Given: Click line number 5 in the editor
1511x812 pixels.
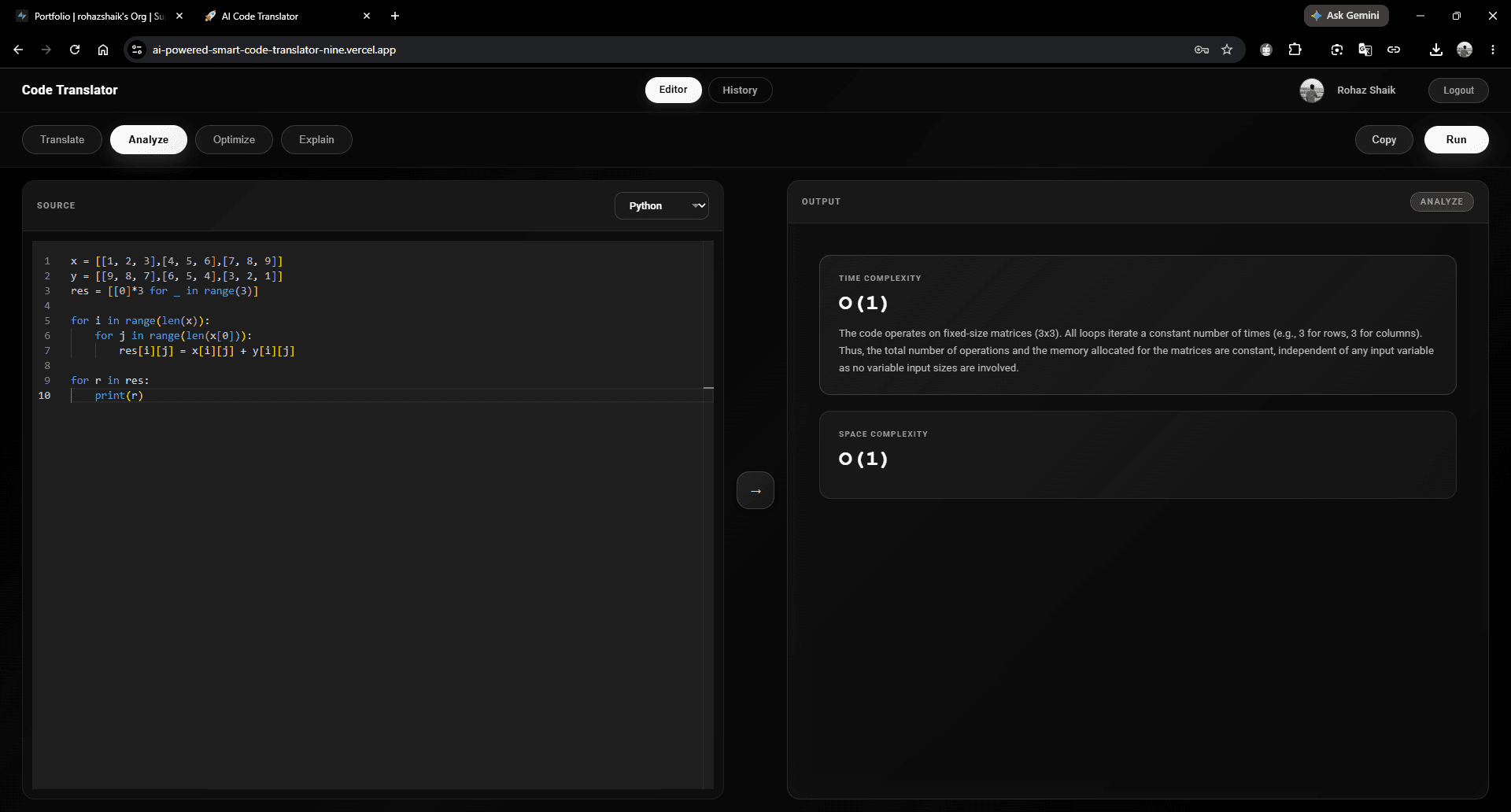Looking at the screenshot, I should coord(47,320).
